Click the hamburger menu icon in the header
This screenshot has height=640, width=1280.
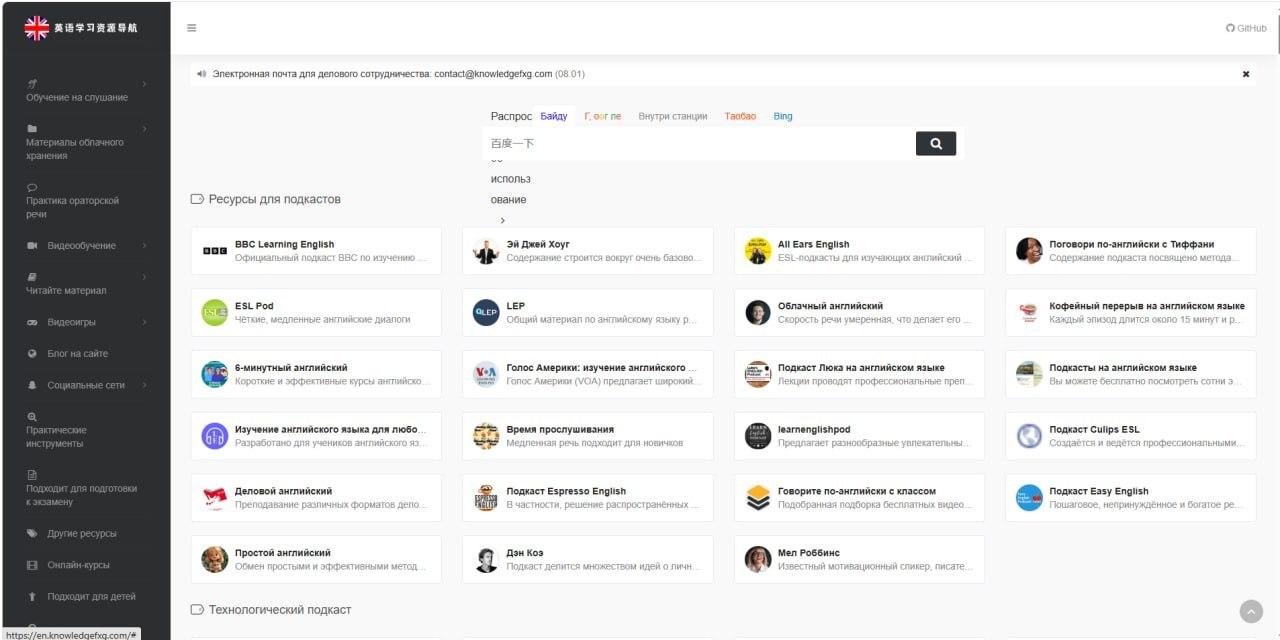[x=191, y=28]
